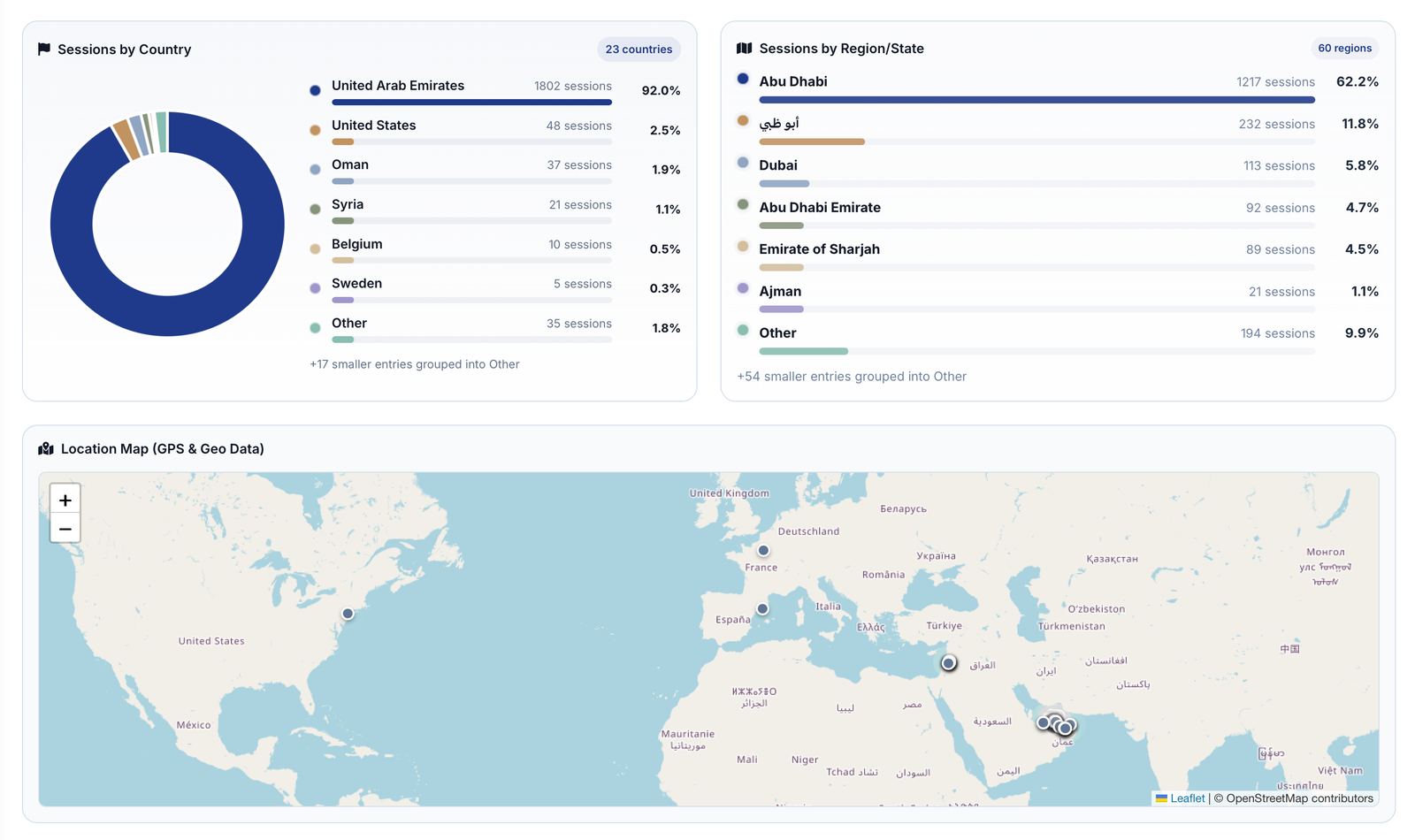Click the United Arab Emirates progress bar
1415x840 pixels.
coord(471,103)
